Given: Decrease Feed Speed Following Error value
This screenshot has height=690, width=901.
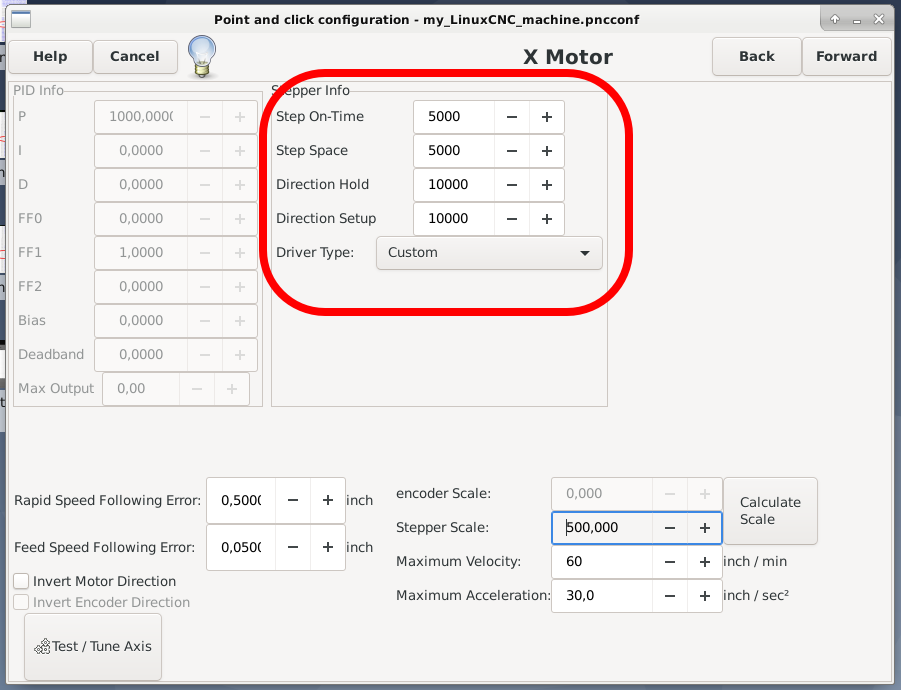Looking at the screenshot, I should tap(293, 547).
